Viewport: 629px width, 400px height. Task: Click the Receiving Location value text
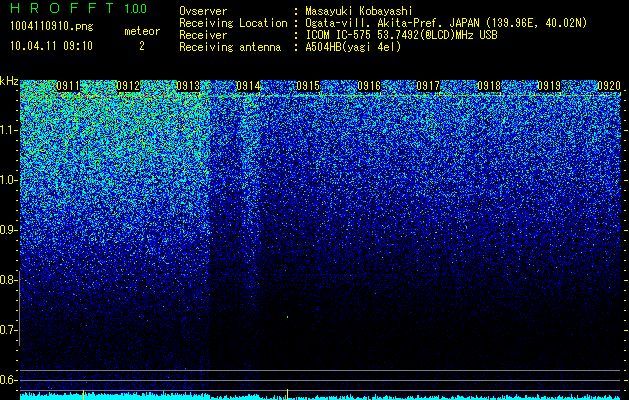[446, 23]
